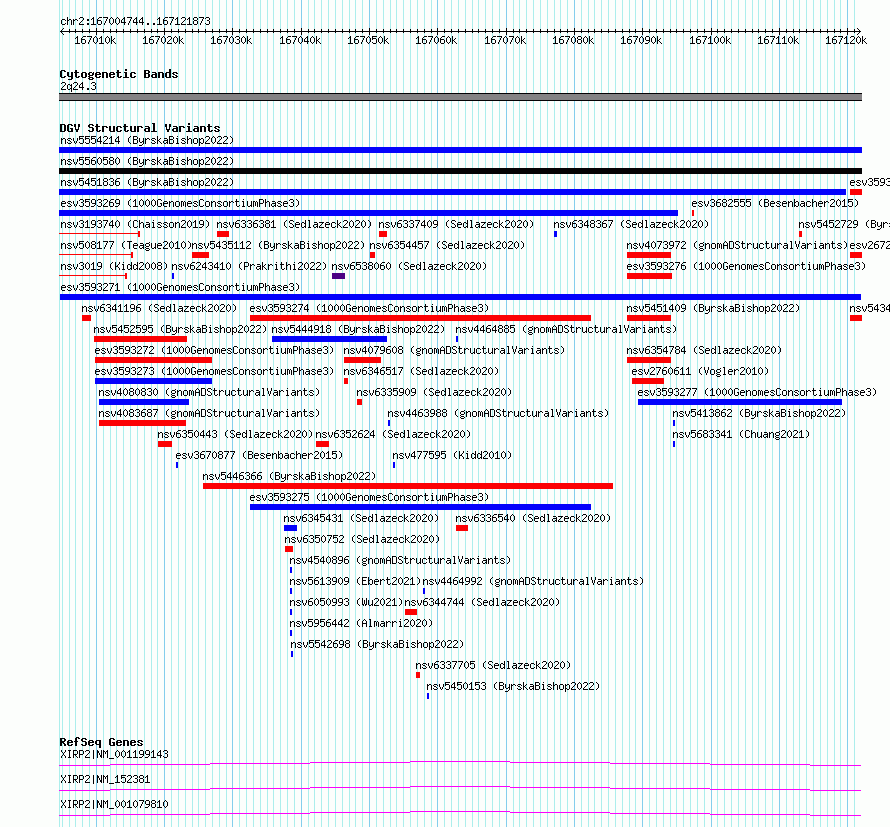
Task: Click the esv3670877 (Besenbacher2015) label
Action: point(259,455)
